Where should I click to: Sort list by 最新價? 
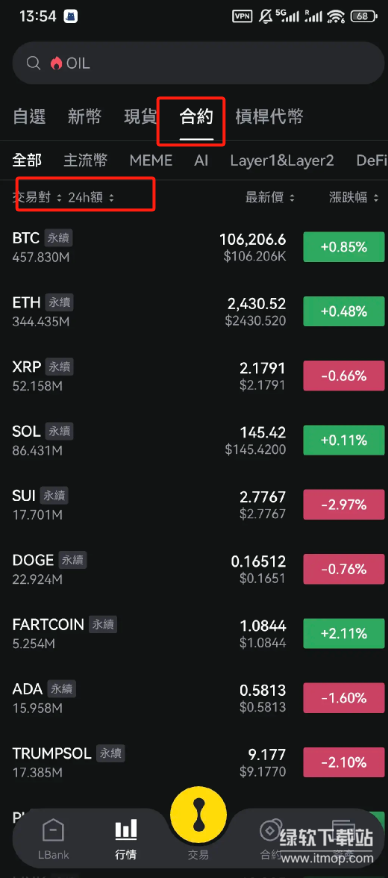click(270, 198)
